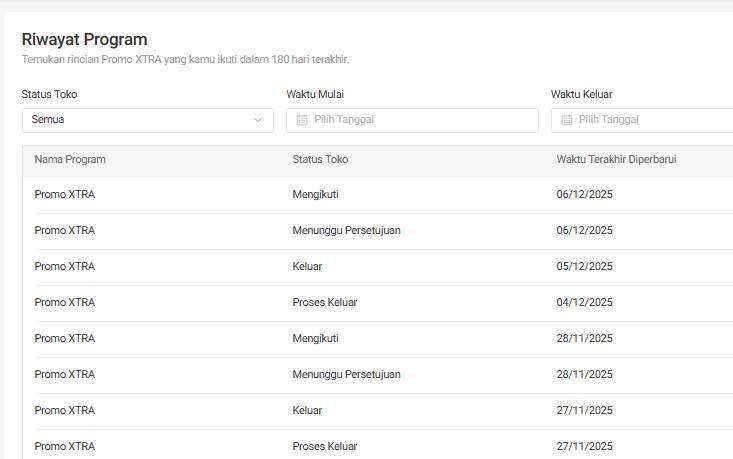Select Menunggu Persetujuan status dated 06/12/2025
Image resolution: width=733 pixels, height=459 pixels.
(x=346, y=230)
